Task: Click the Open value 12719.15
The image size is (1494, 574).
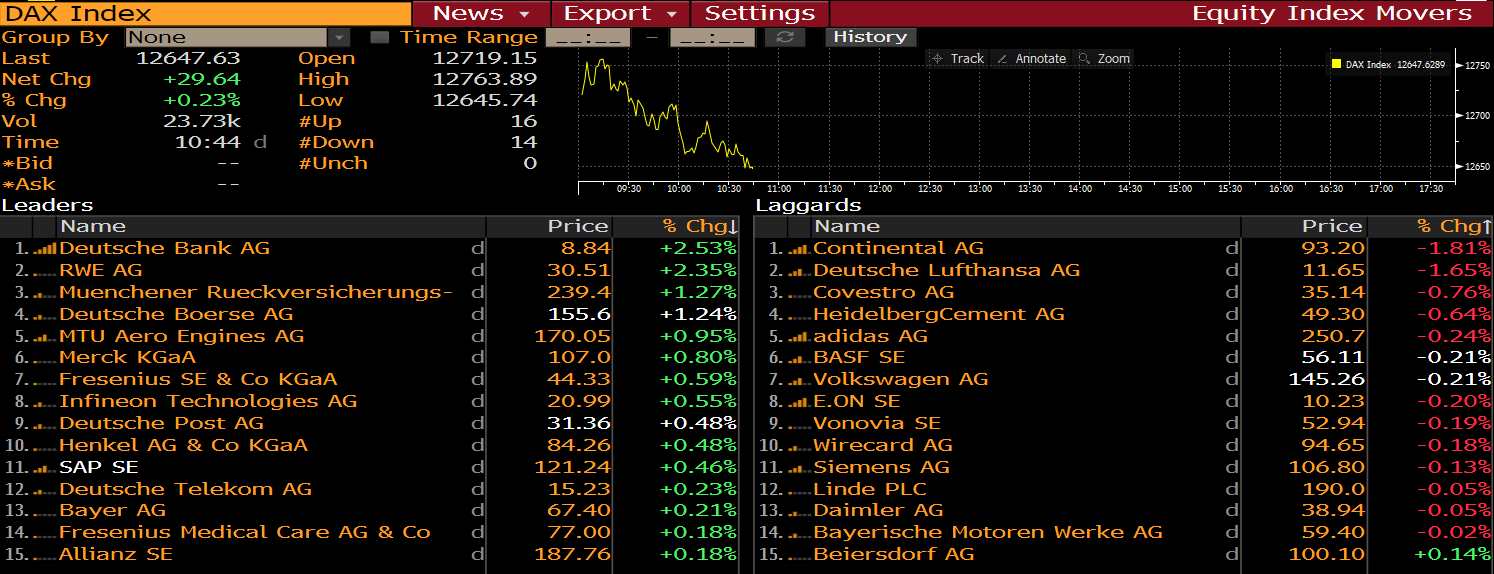Action: tap(484, 58)
